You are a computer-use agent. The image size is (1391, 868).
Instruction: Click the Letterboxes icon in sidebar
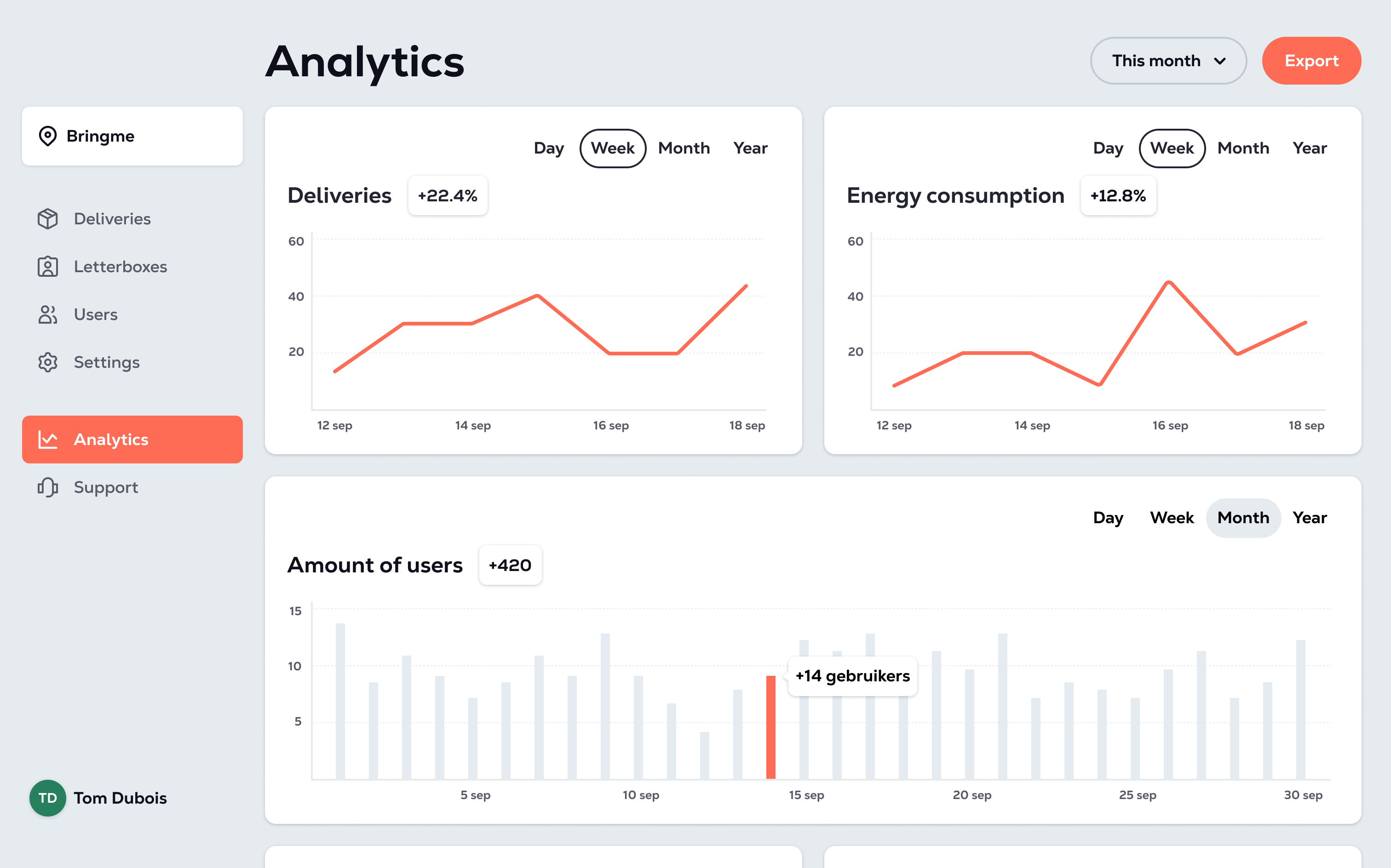pyautogui.click(x=48, y=266)
